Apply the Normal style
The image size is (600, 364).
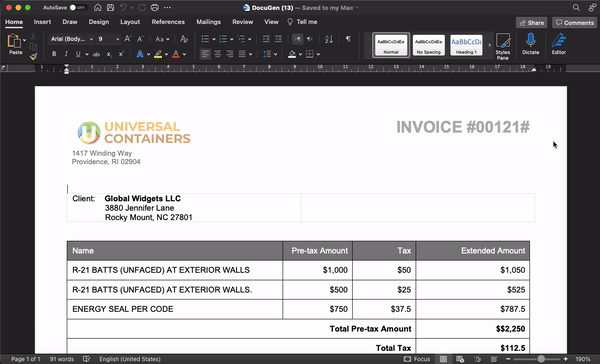click(x=391, y=45)
